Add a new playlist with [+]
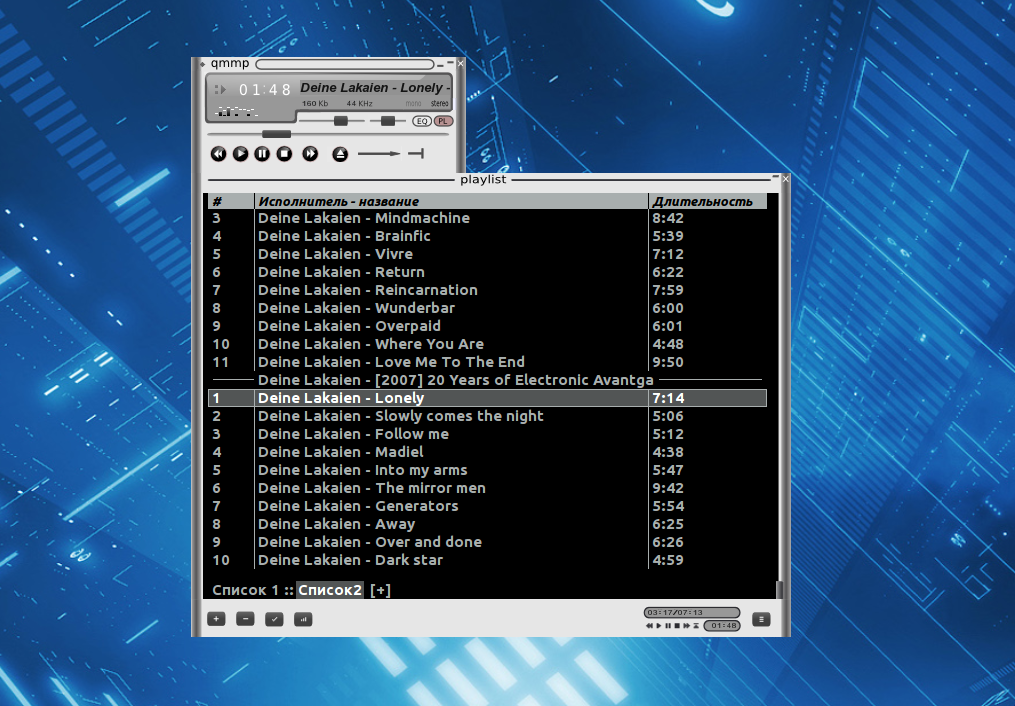Viewport: 1015px width, 706px height. point(380,590)
